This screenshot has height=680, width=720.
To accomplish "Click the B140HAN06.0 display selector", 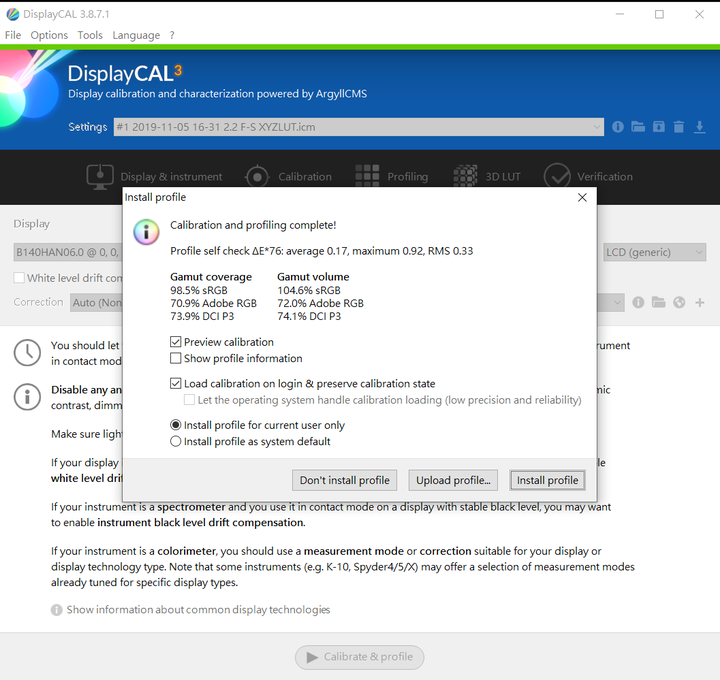I will point(68,252).
